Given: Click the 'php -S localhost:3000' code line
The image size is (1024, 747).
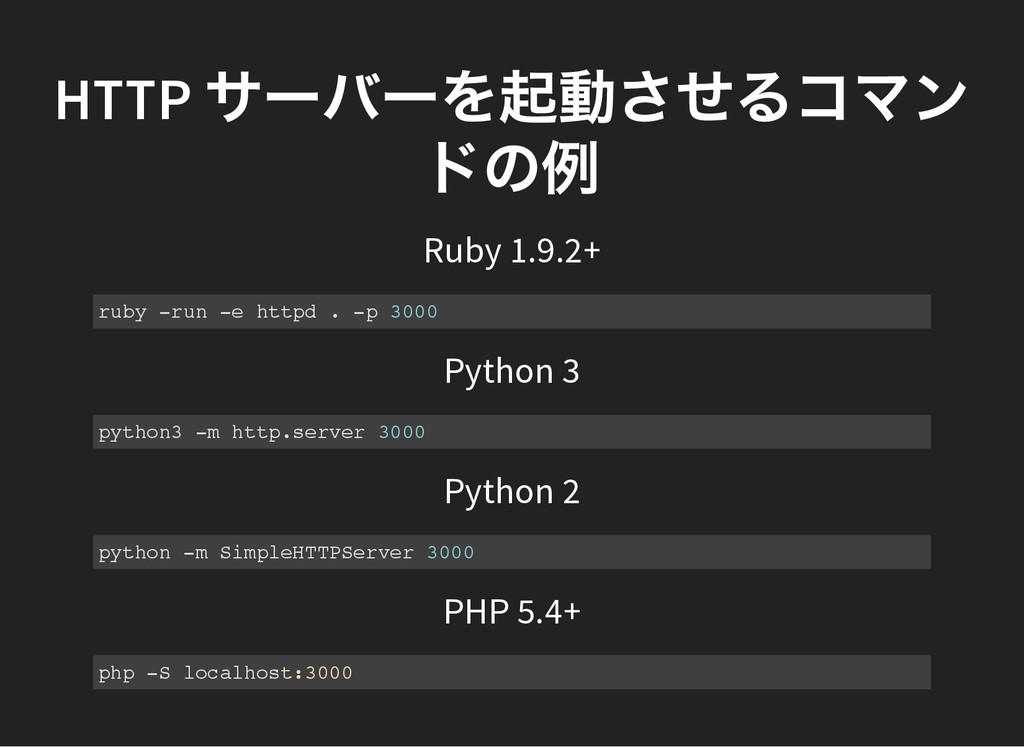Looking at the screenshot, I should click(x=511, y=672).
